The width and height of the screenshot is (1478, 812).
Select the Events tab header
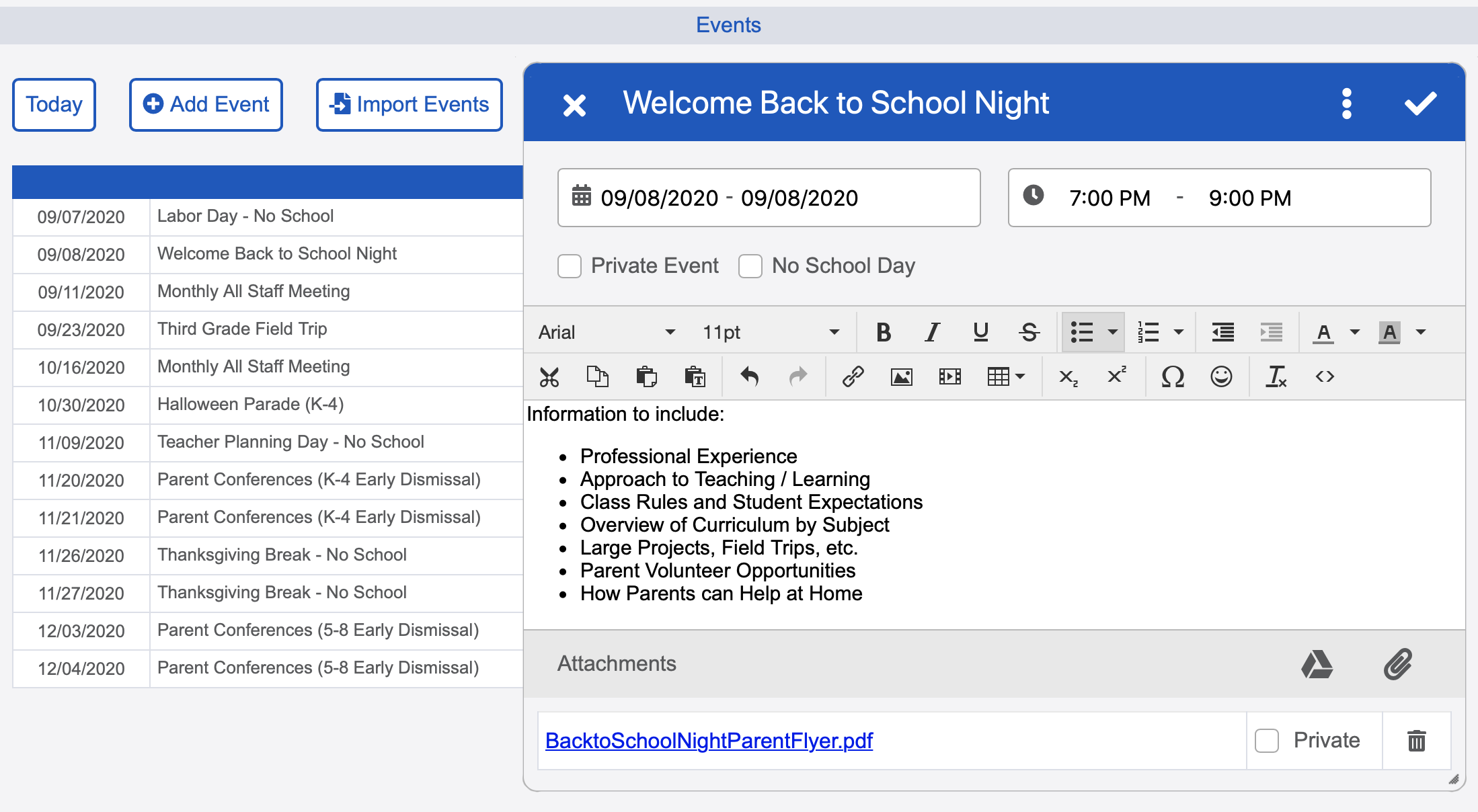click(x=728, y=25)
